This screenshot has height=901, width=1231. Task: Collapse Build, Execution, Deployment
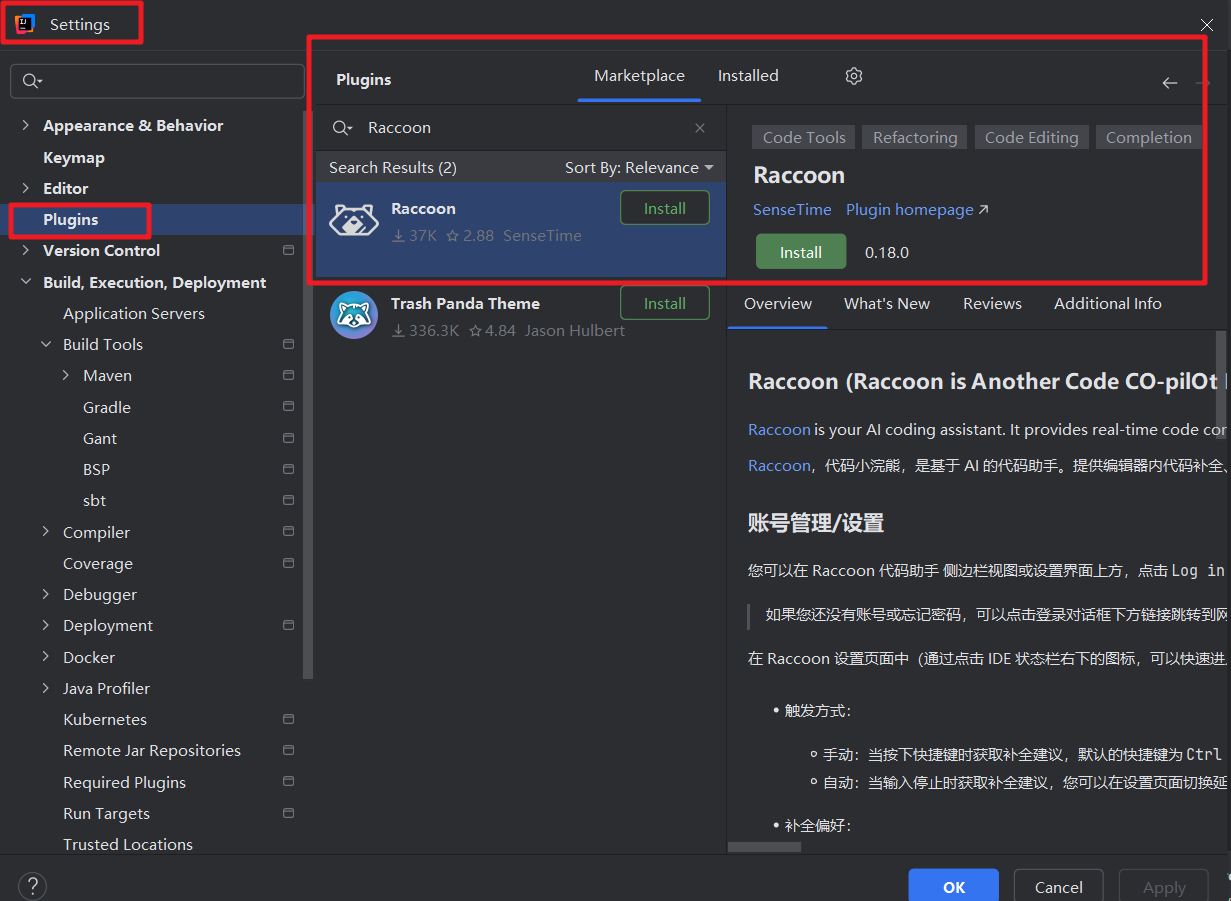coord(25,282)
